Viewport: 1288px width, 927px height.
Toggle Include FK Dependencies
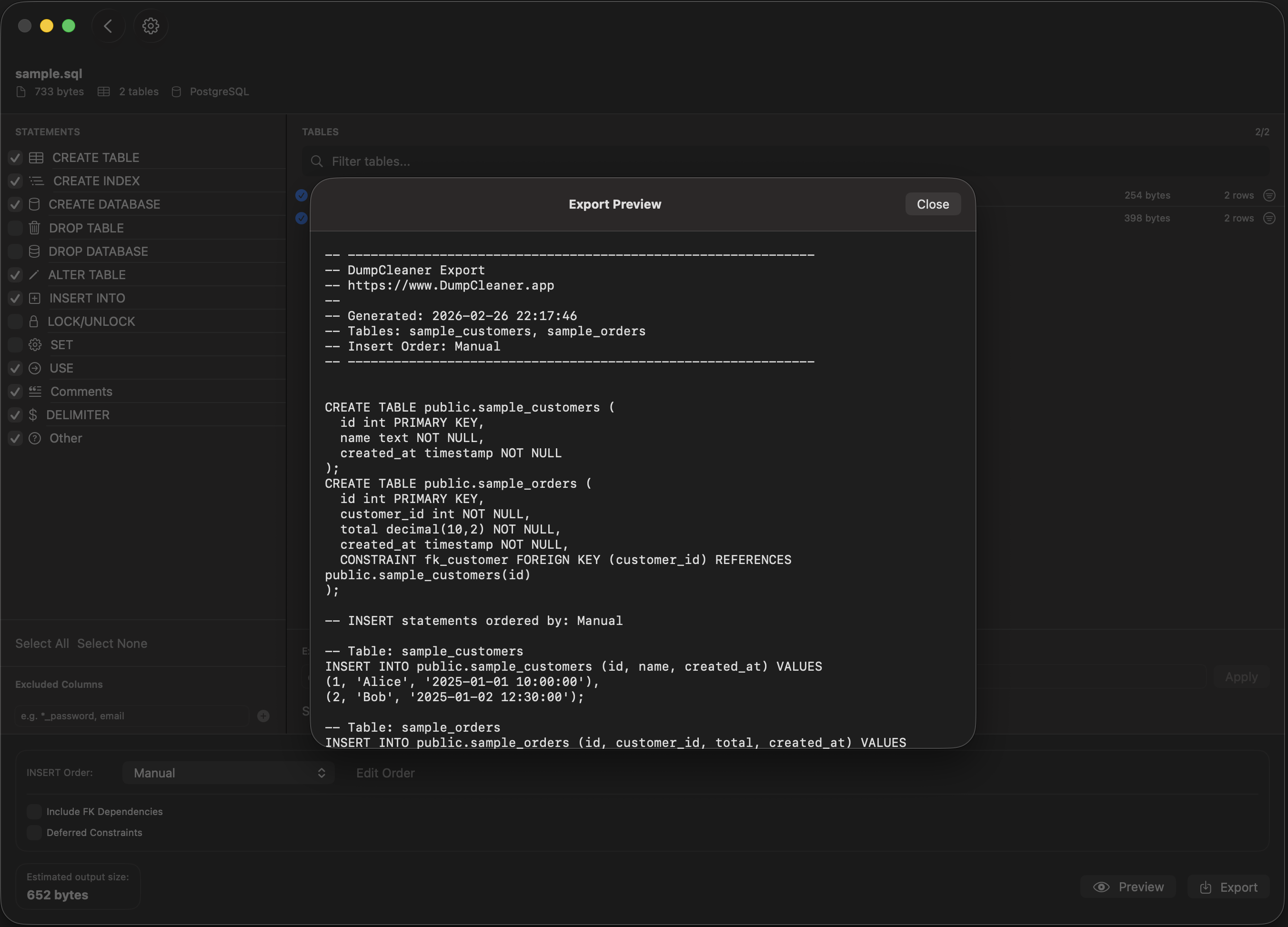coord(35,811)
